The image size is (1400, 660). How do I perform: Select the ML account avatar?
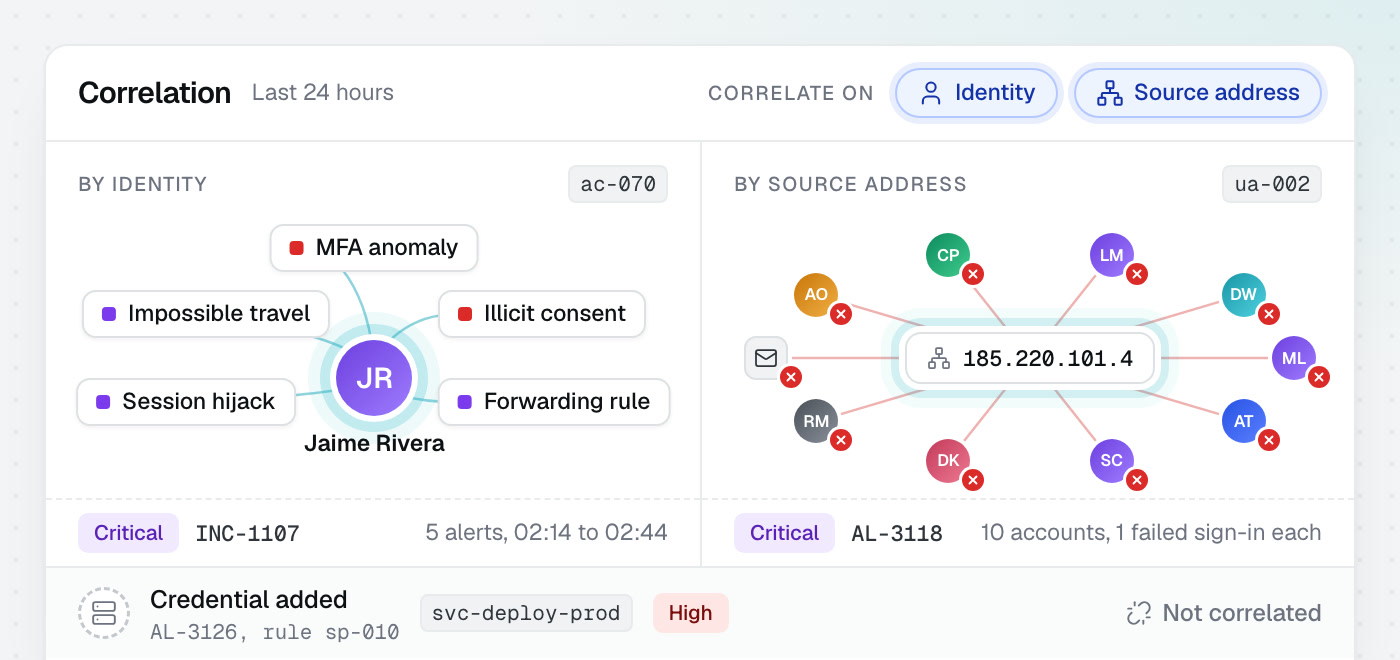tap(1293, 358)
